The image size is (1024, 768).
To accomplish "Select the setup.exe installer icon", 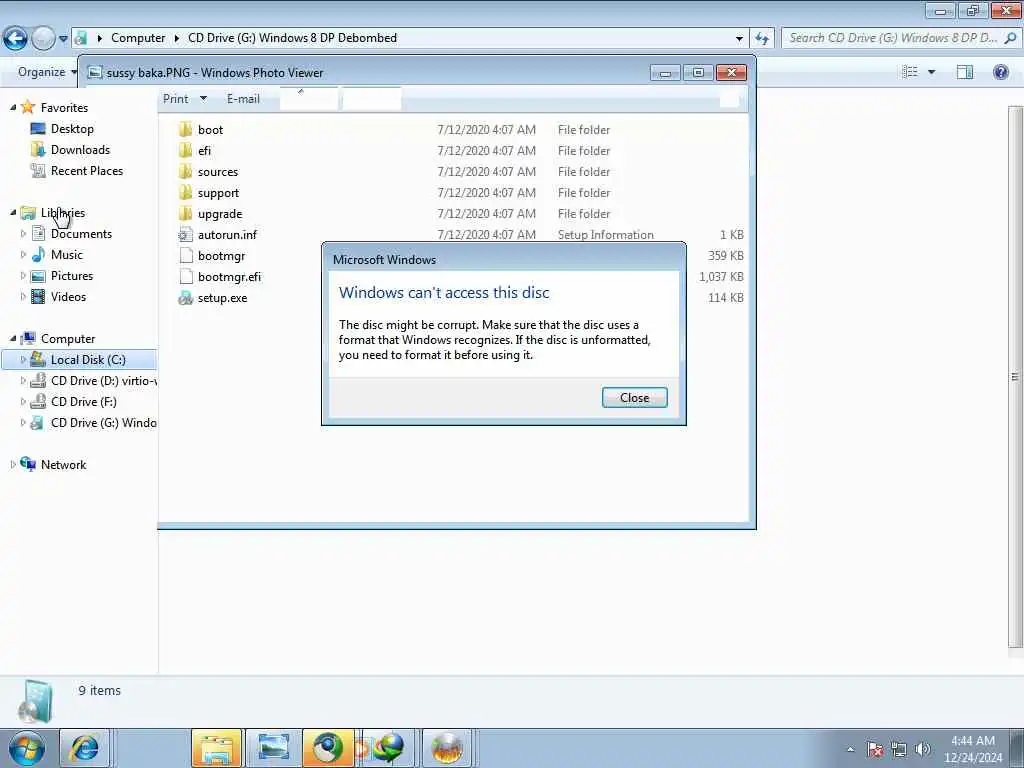I will [x=185, y=298].
